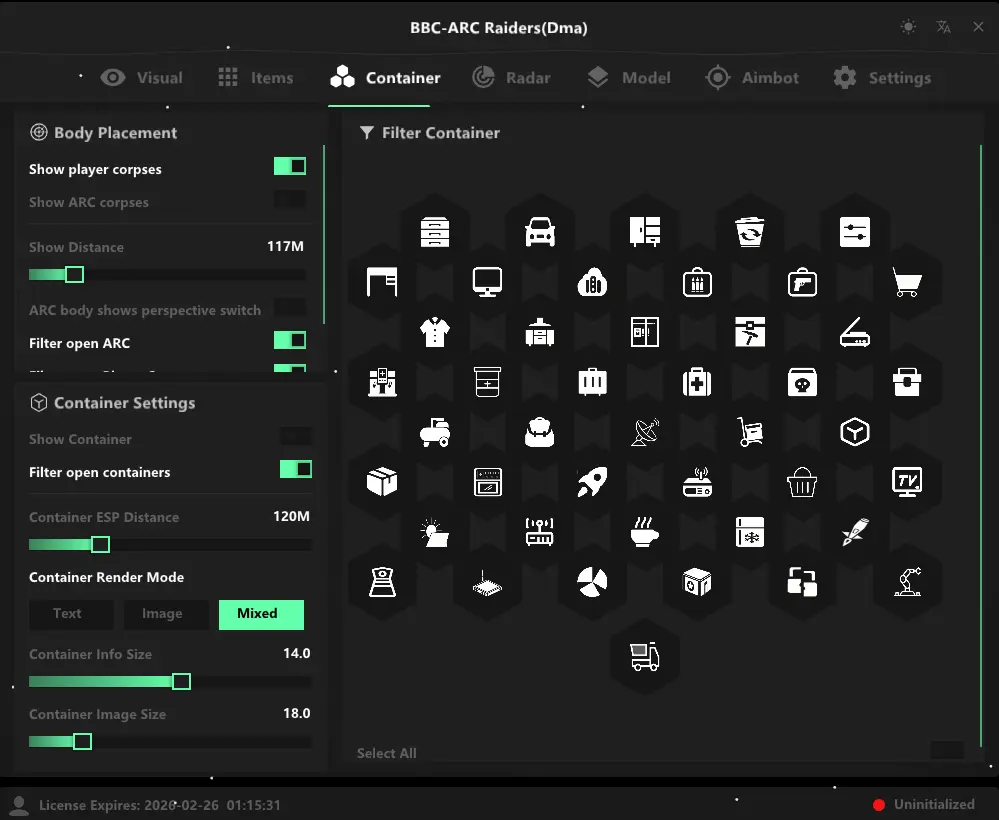Select the steaming coffee cup icon
This screenshot has height=820, width=999.
coord(644,532)
